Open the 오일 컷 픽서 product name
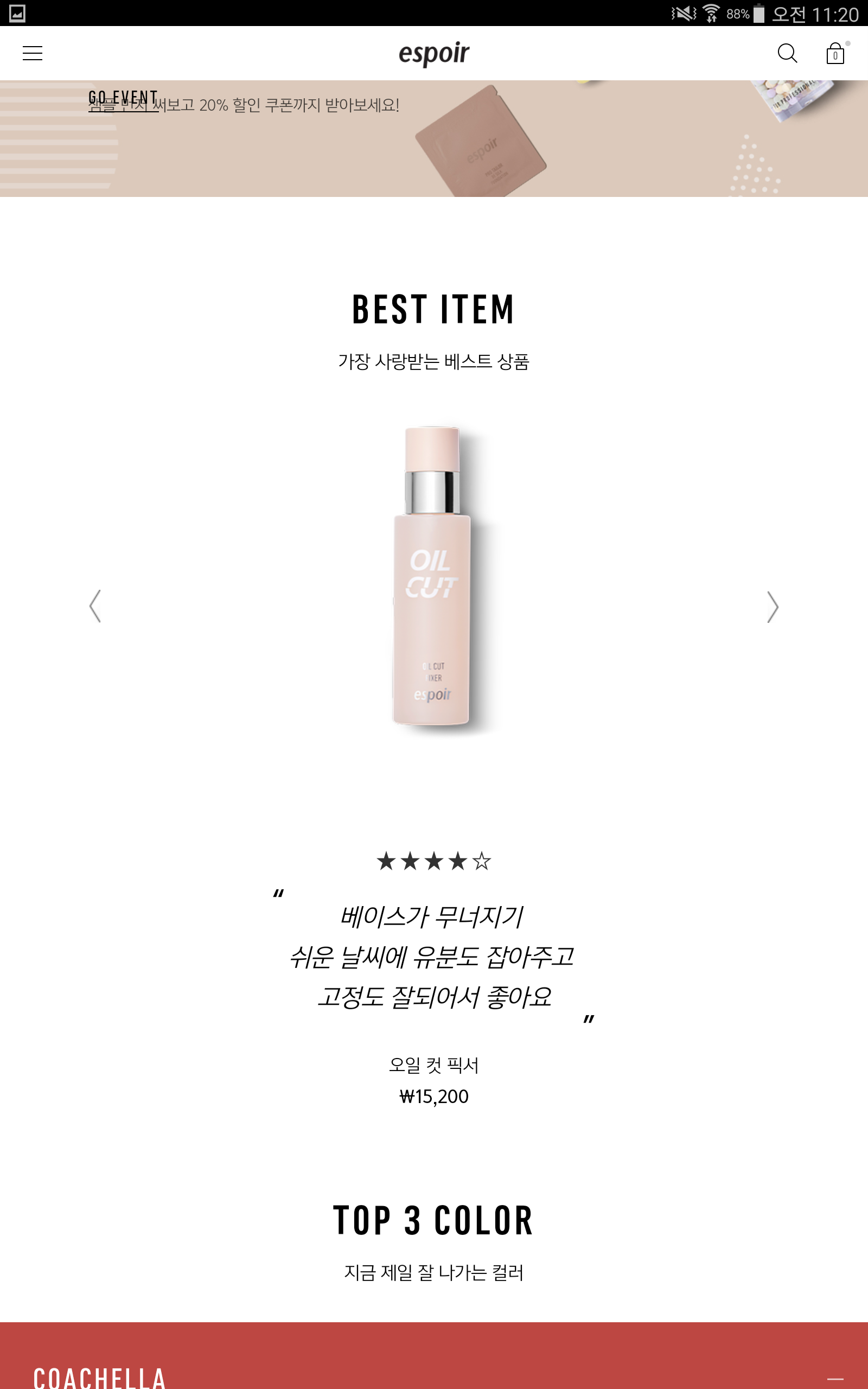Screen dimensions: 868x1389 coord(434,1065)
